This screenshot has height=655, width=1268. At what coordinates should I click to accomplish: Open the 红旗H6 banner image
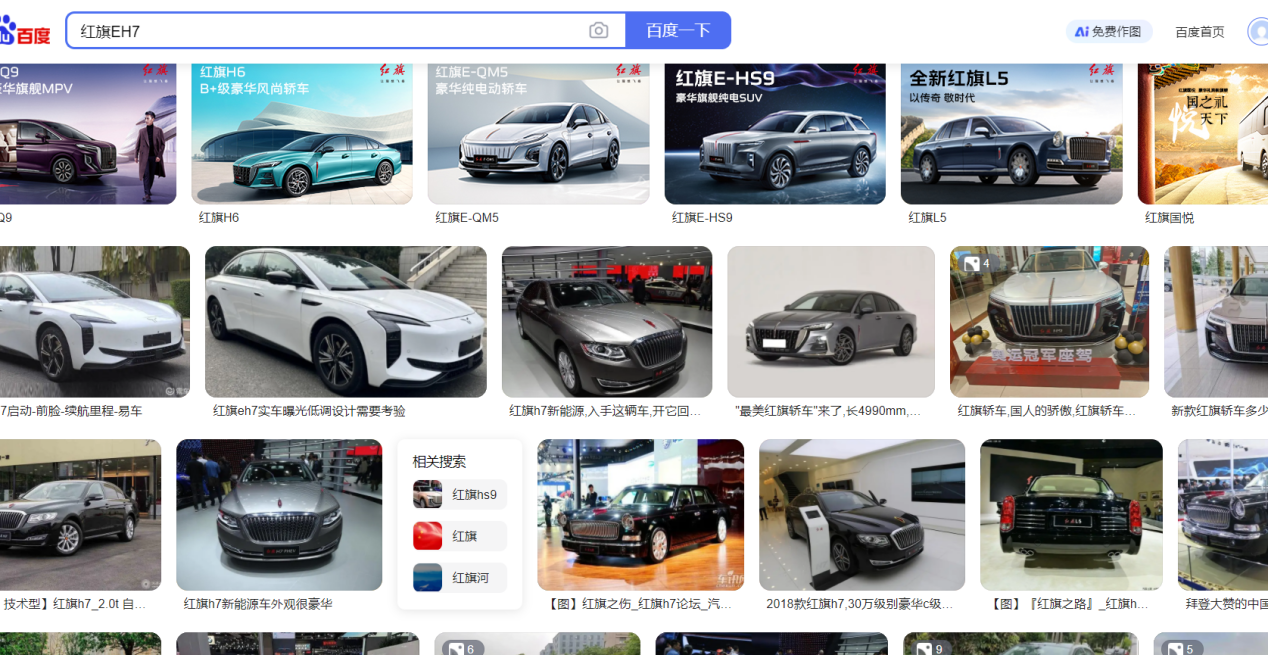pyautogui.click(x=301, y=132)
